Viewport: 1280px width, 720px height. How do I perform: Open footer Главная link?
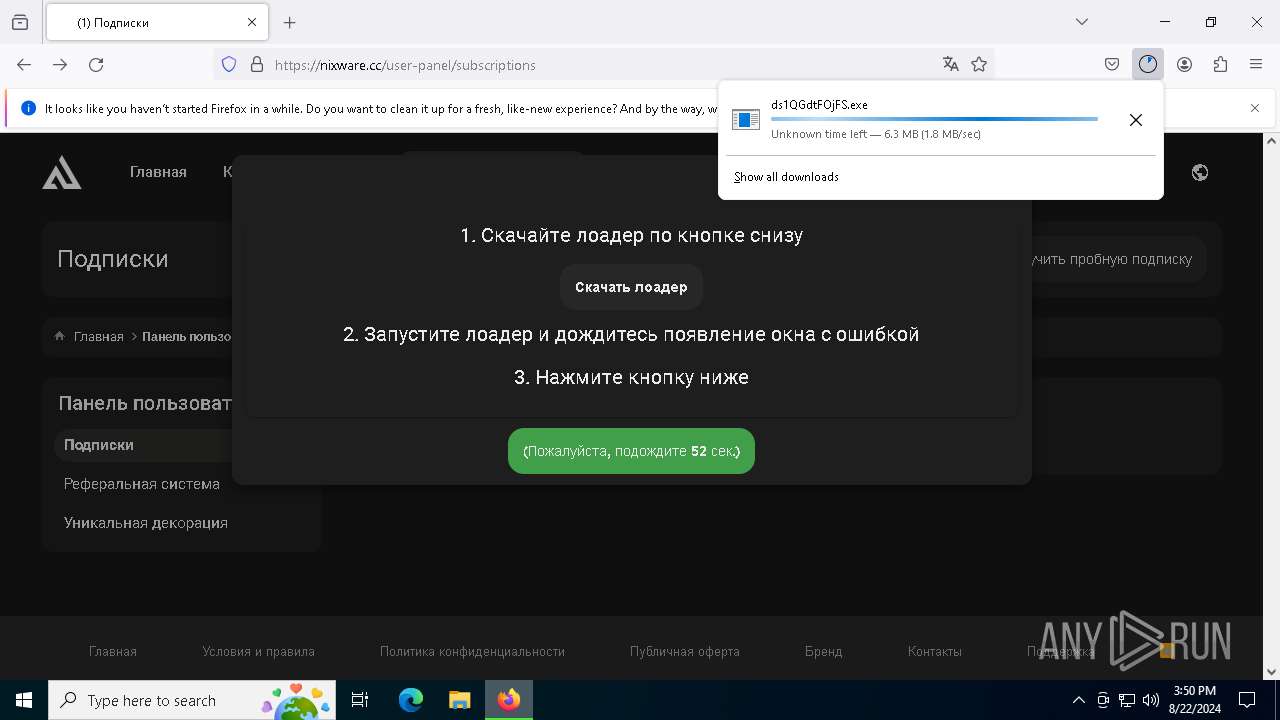pos(113,652)
